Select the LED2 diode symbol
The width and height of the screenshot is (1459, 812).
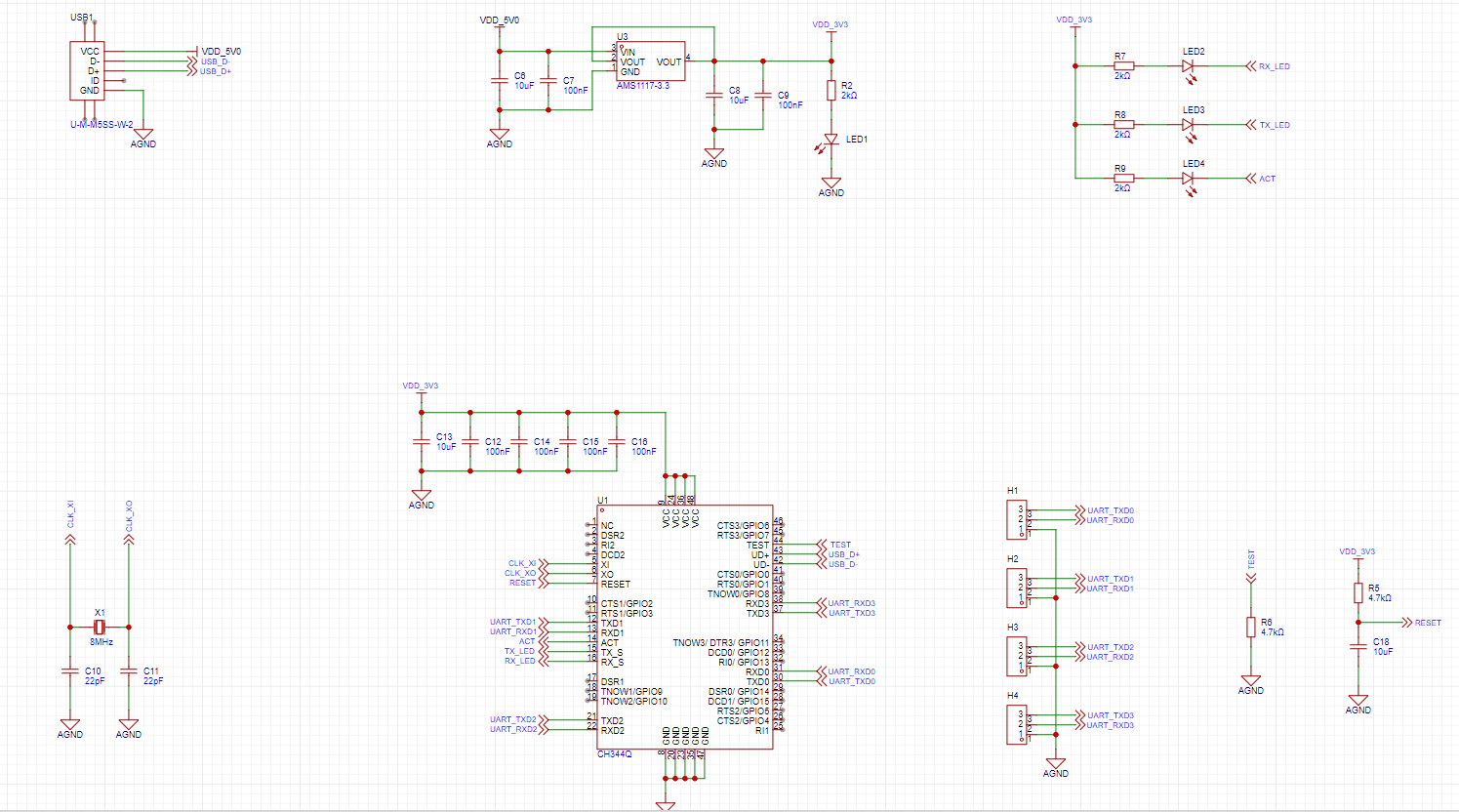(x=1189, y=69)
